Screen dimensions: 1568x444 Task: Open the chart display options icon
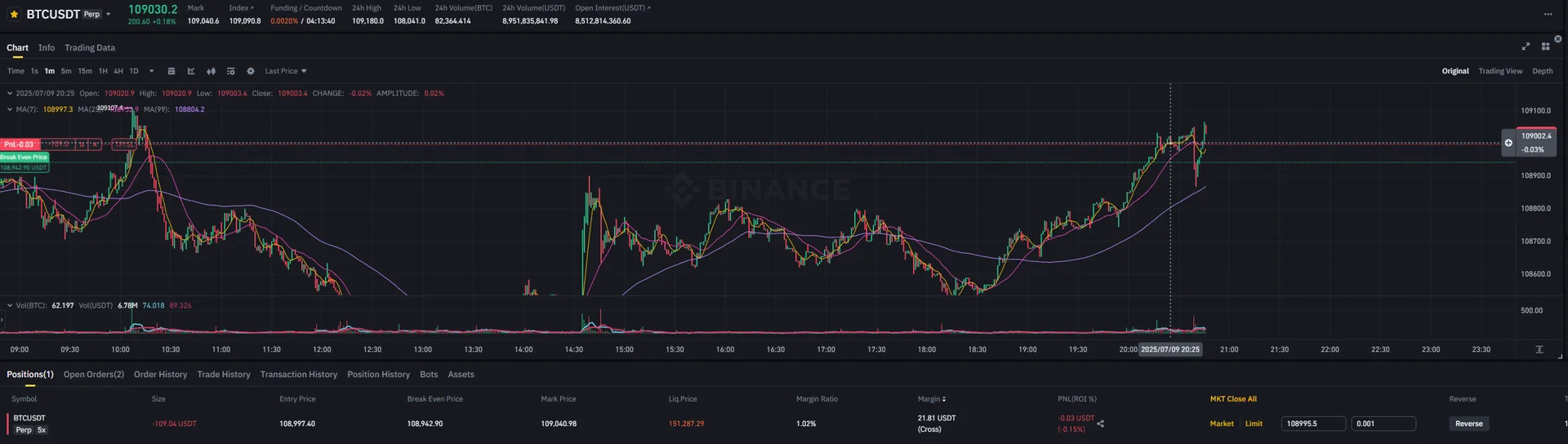point(230,71)
